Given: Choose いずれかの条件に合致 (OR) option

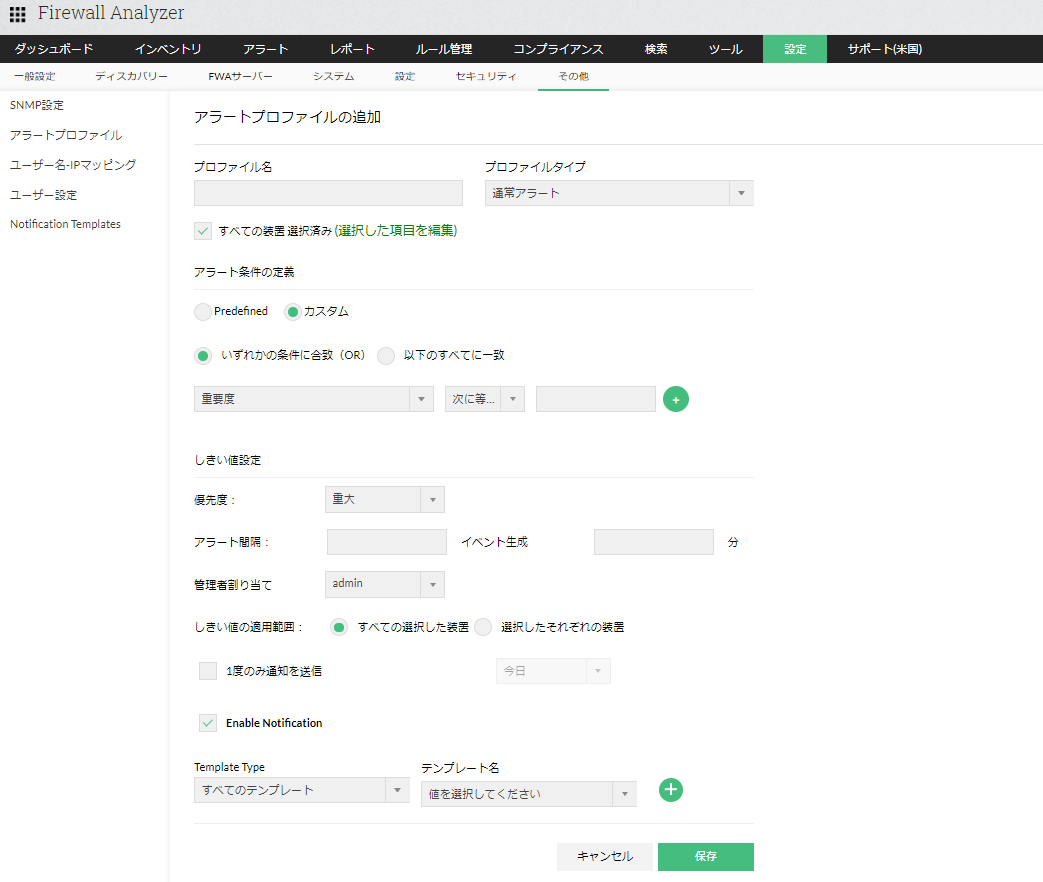Looking at the screenshot, I should tap(203, 356).
